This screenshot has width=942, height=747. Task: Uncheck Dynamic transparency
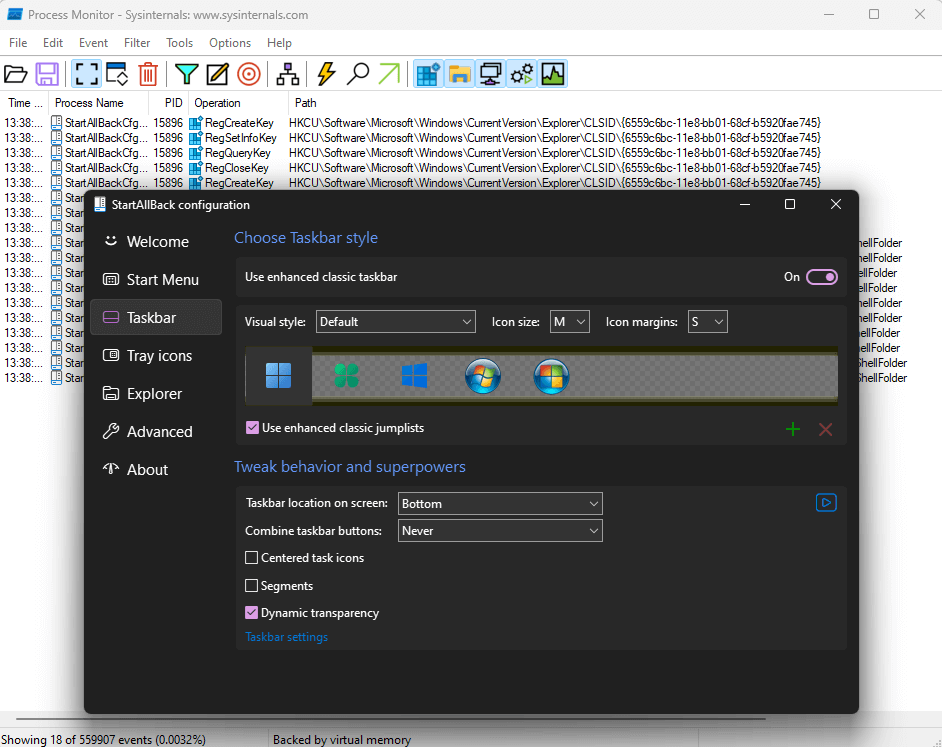tap(252, 613)
